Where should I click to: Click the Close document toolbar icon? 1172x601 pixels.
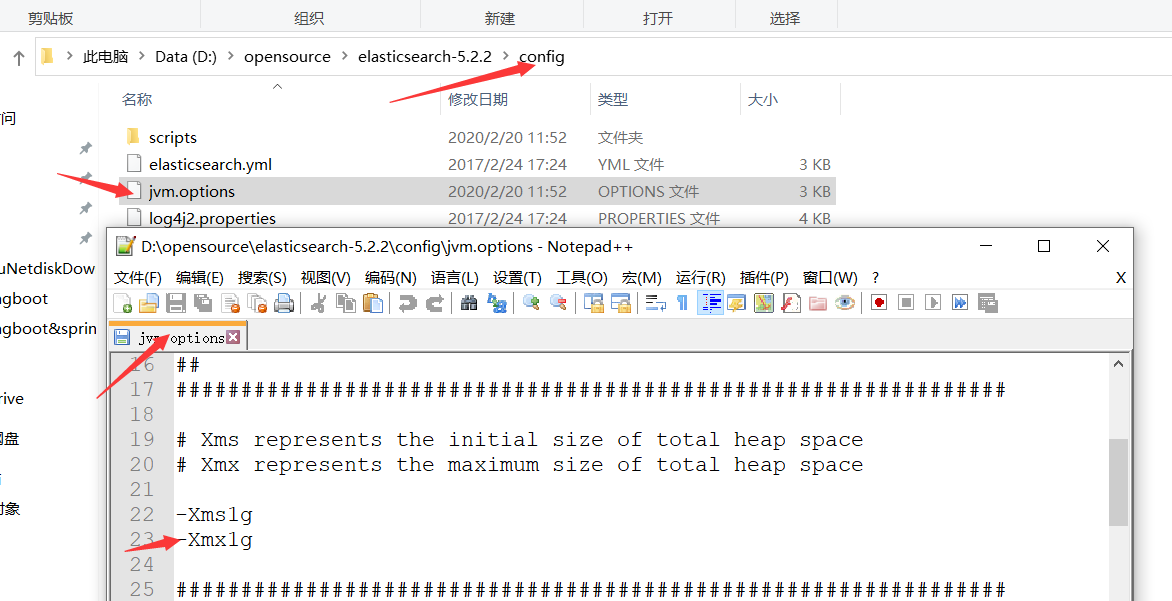coord(229,303)
